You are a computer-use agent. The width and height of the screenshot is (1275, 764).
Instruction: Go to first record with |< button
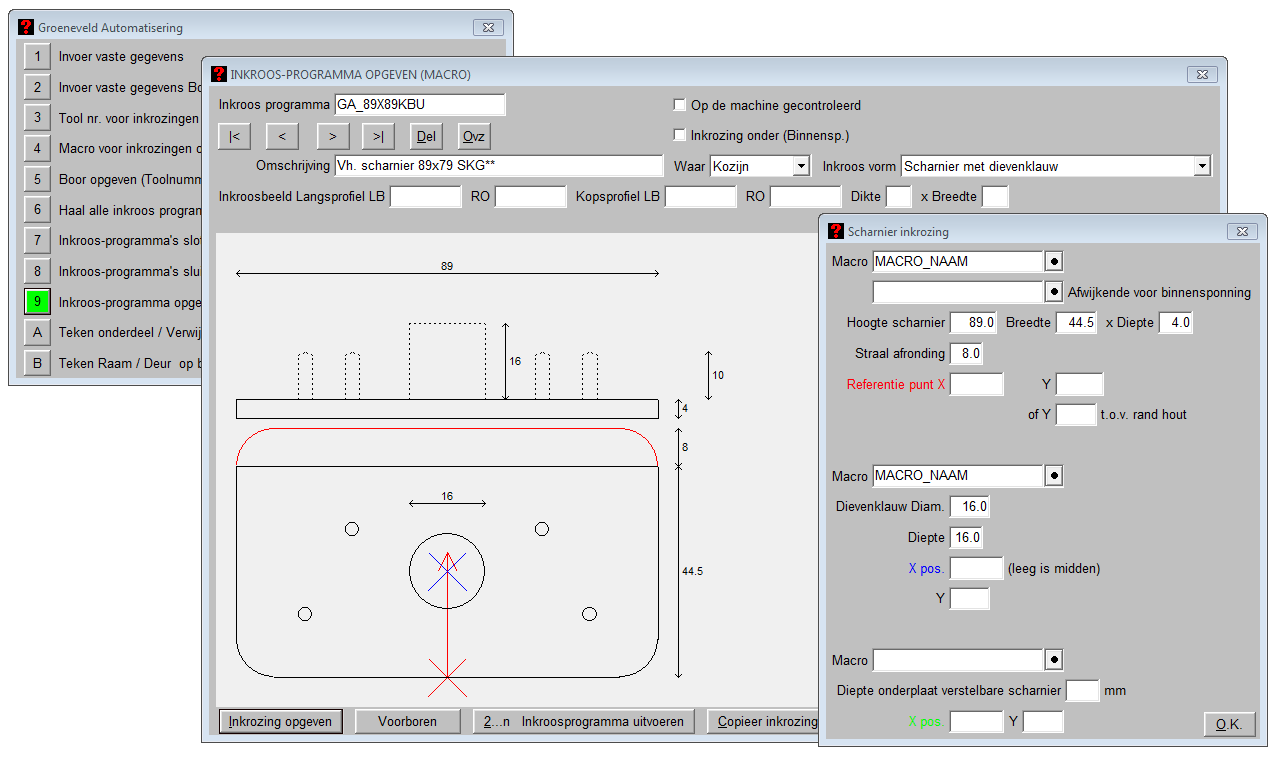(234, 136)
